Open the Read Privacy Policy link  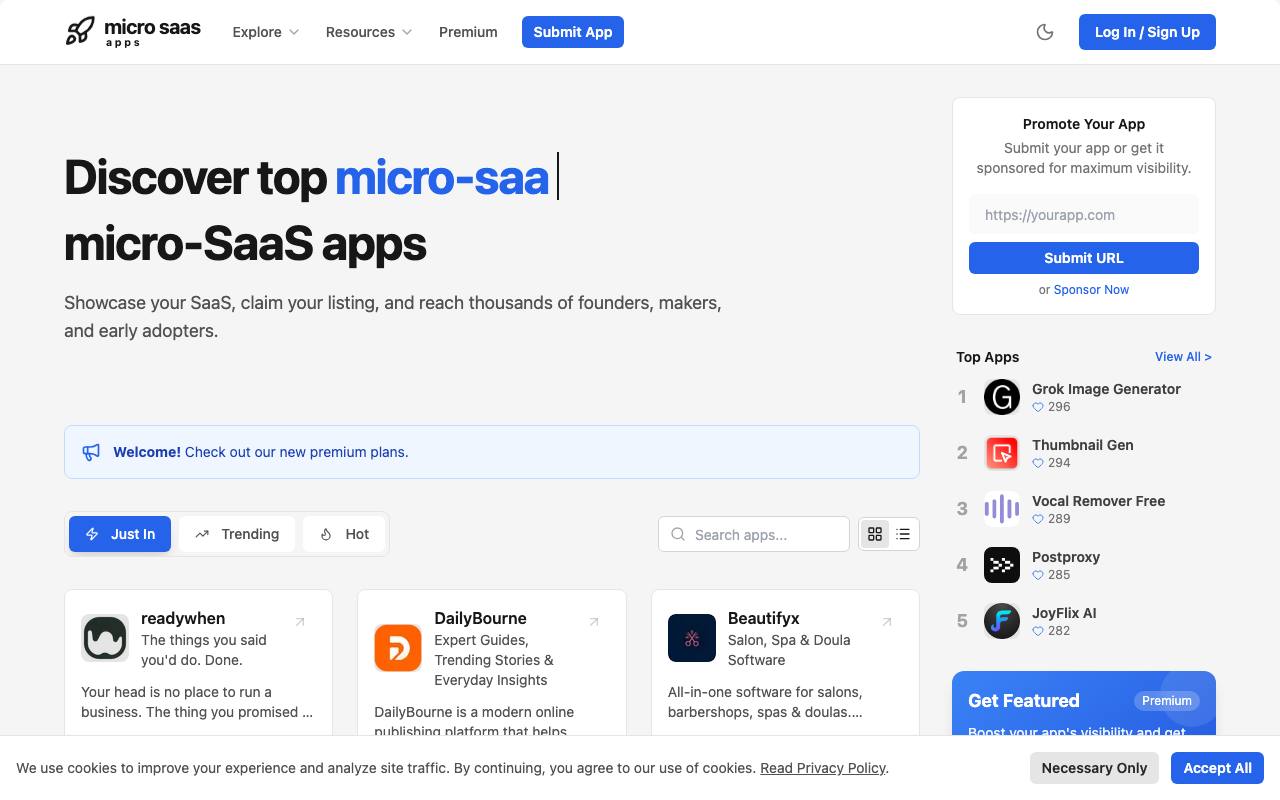tap(823, 768)
